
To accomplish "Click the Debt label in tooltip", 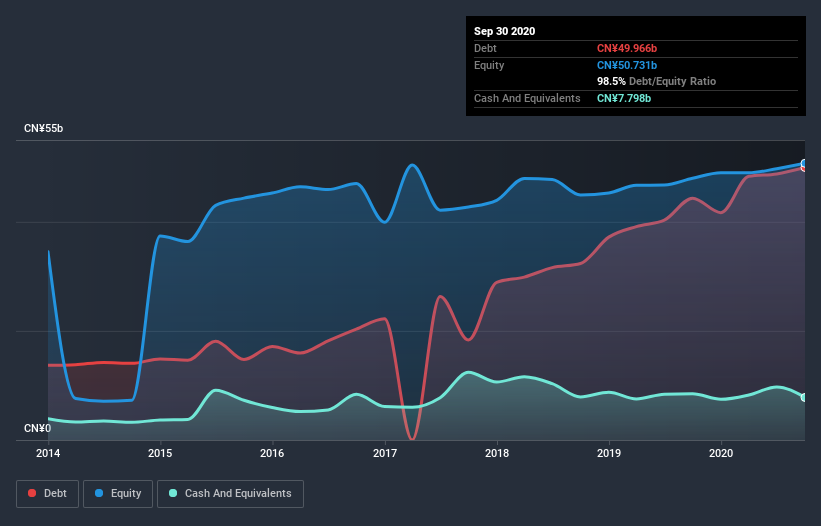I will (x=485, y=48).
